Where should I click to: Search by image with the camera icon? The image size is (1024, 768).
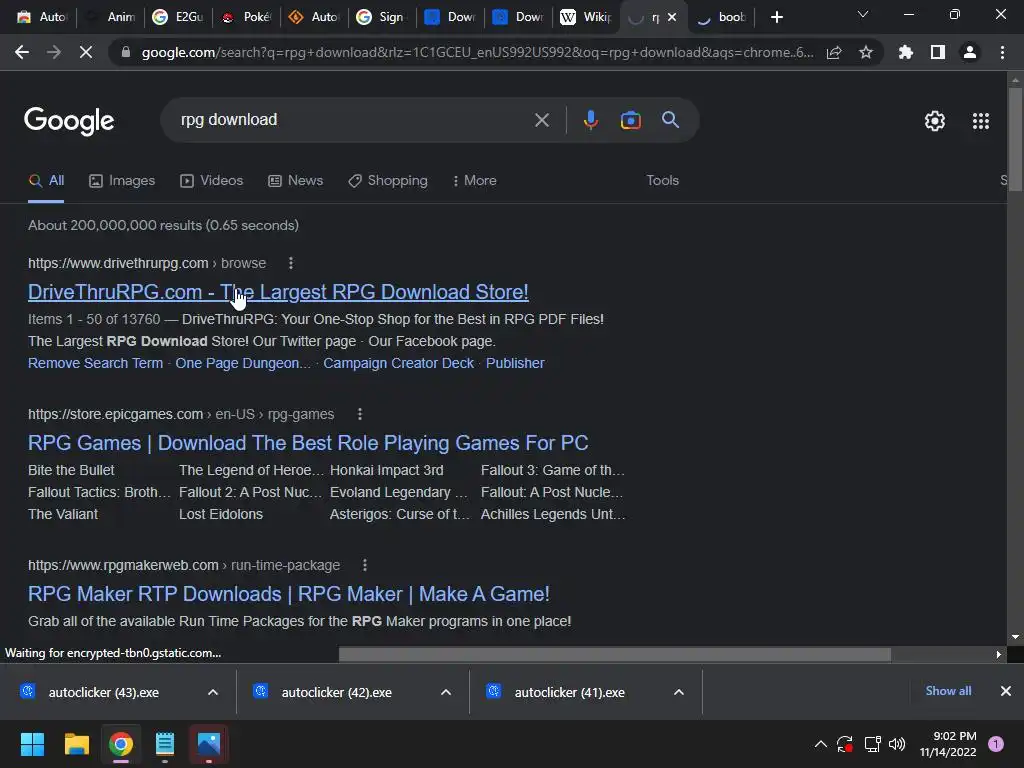point(630,120)
